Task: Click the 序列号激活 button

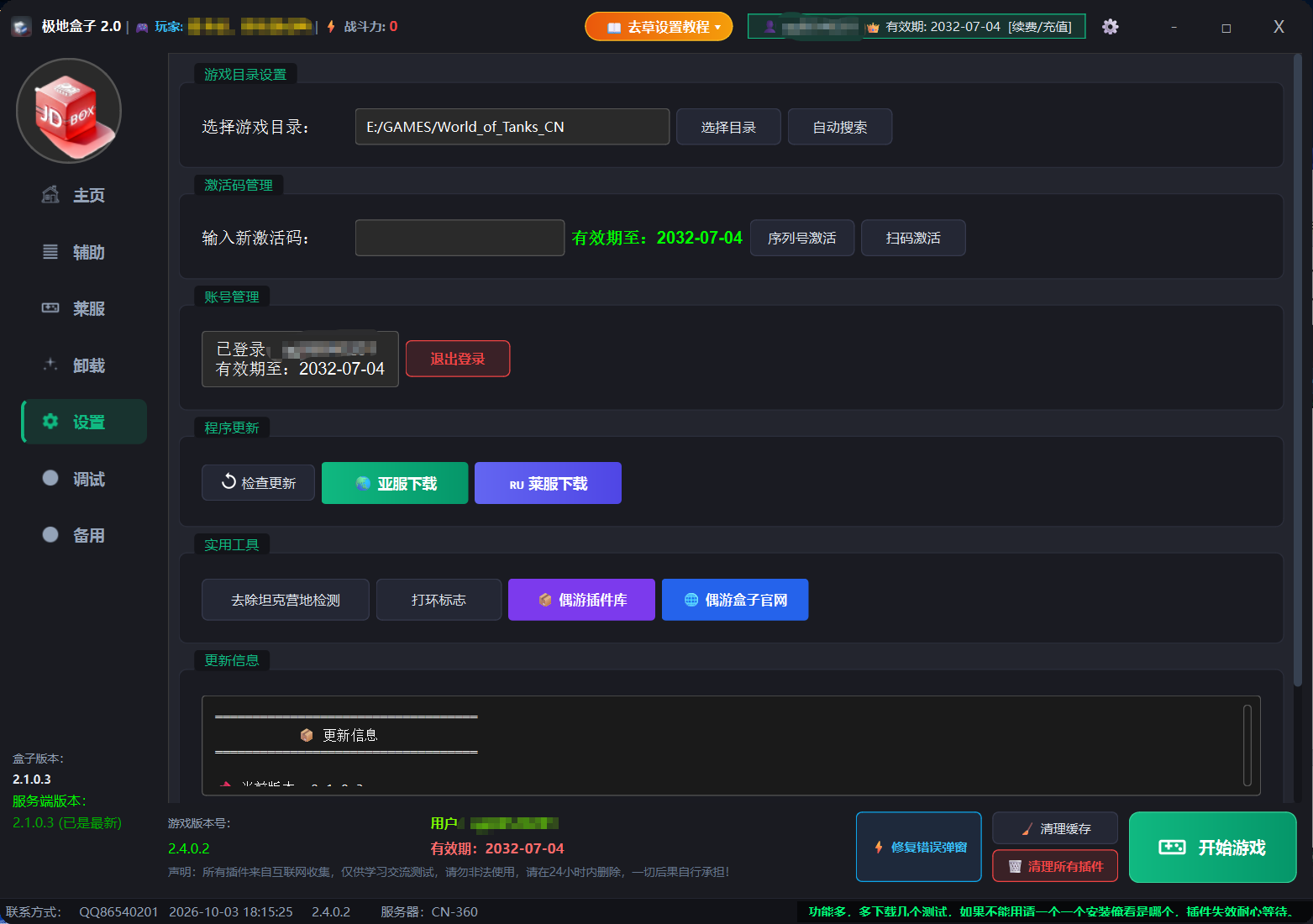Action: [802, 238]
